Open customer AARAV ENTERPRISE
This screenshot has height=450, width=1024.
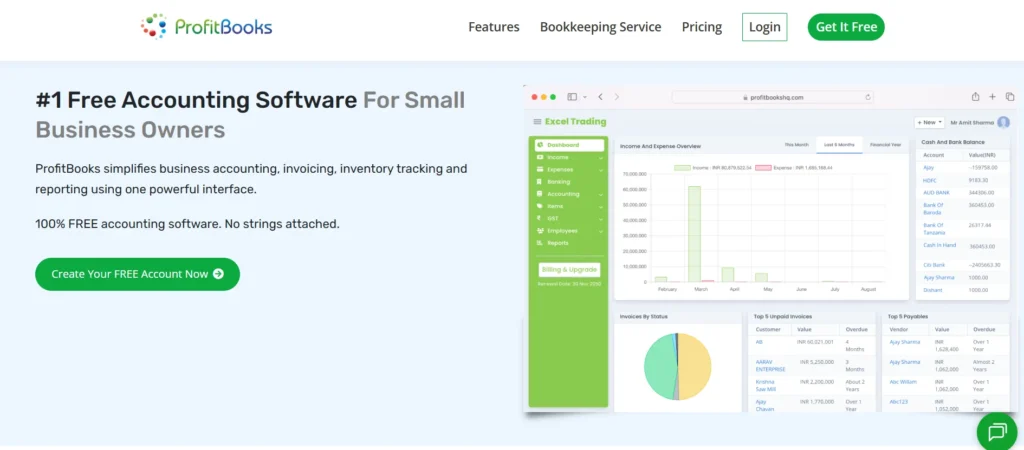771,366
